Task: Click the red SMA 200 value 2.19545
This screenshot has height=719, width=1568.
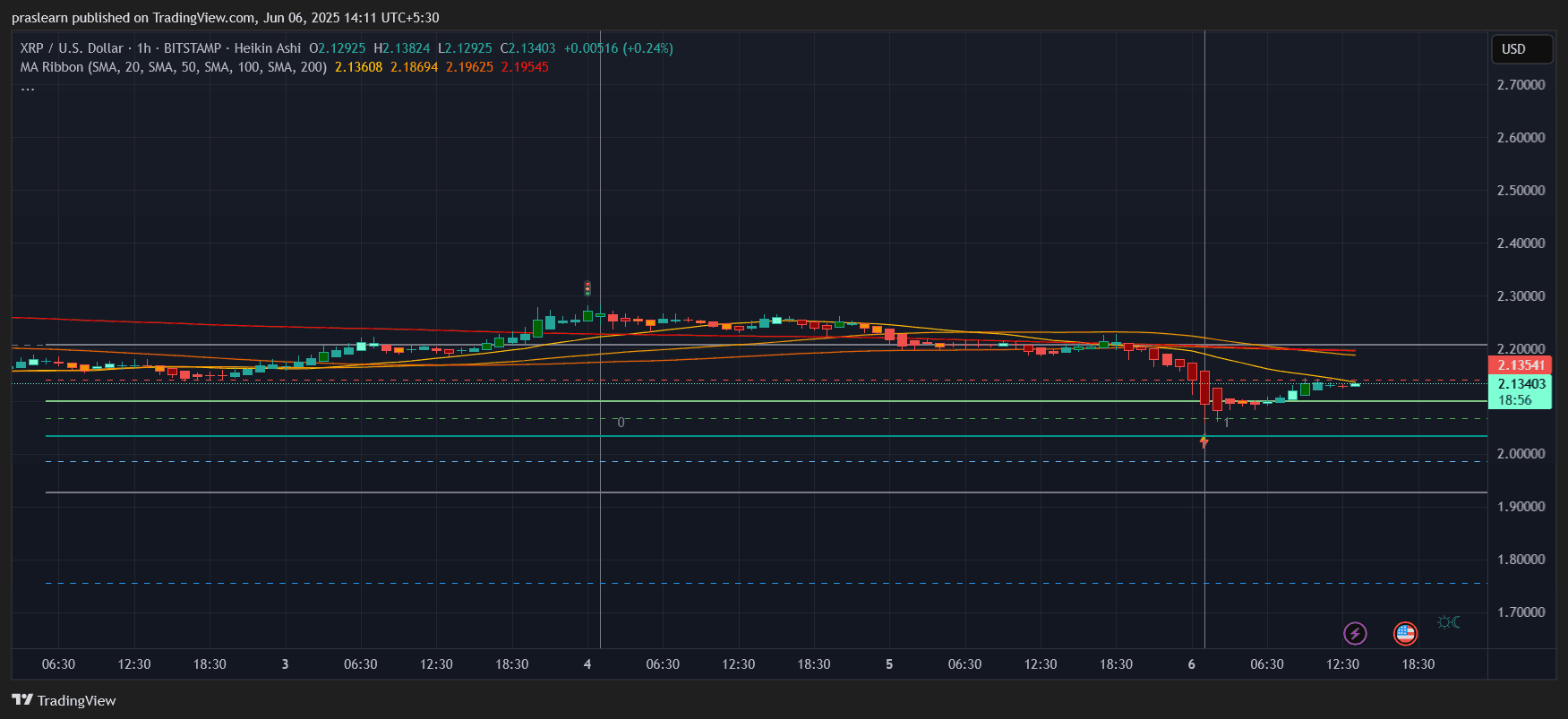Action: [525, 67]
